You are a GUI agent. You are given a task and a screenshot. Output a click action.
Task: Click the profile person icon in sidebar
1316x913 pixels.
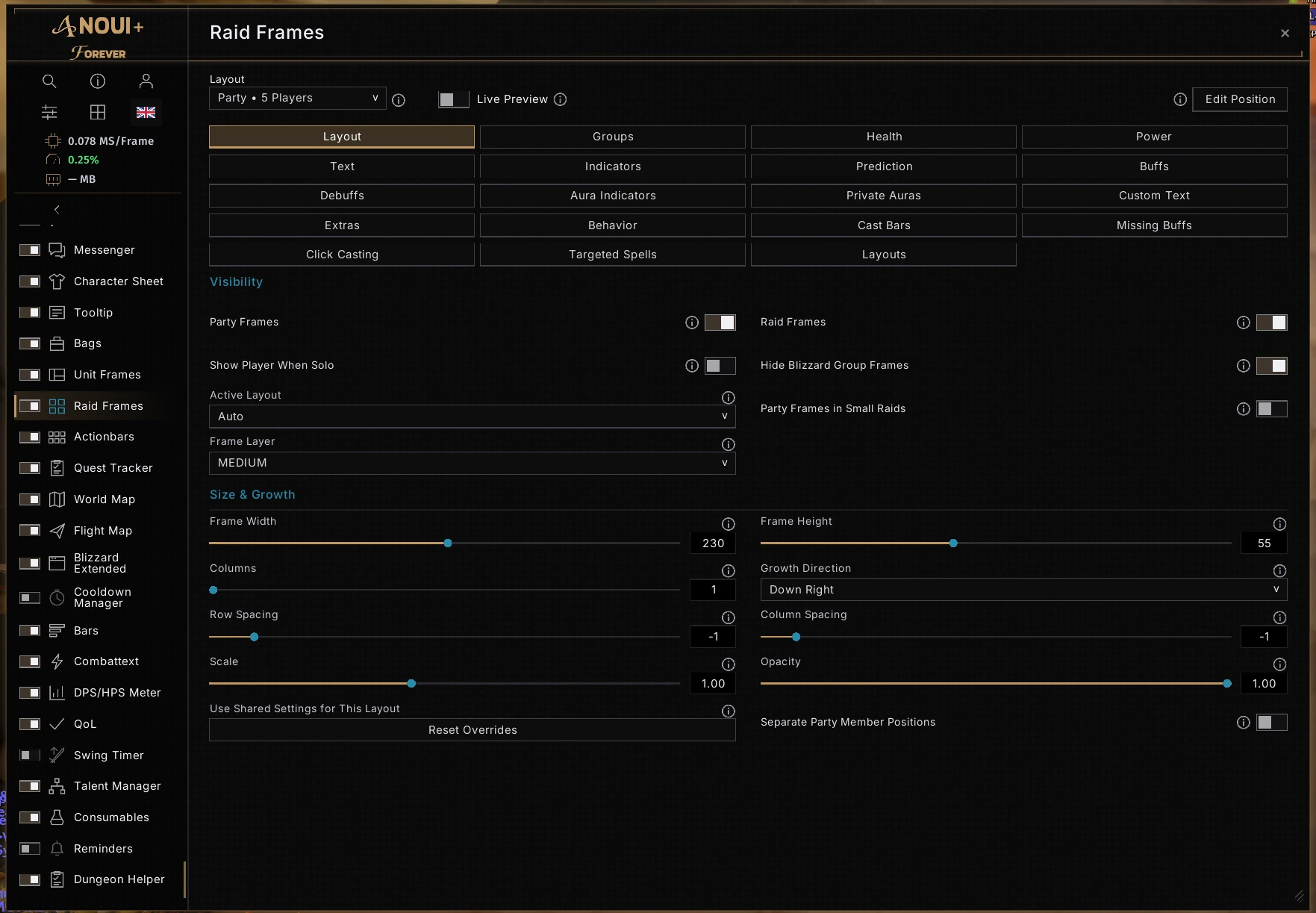(146, 81)
